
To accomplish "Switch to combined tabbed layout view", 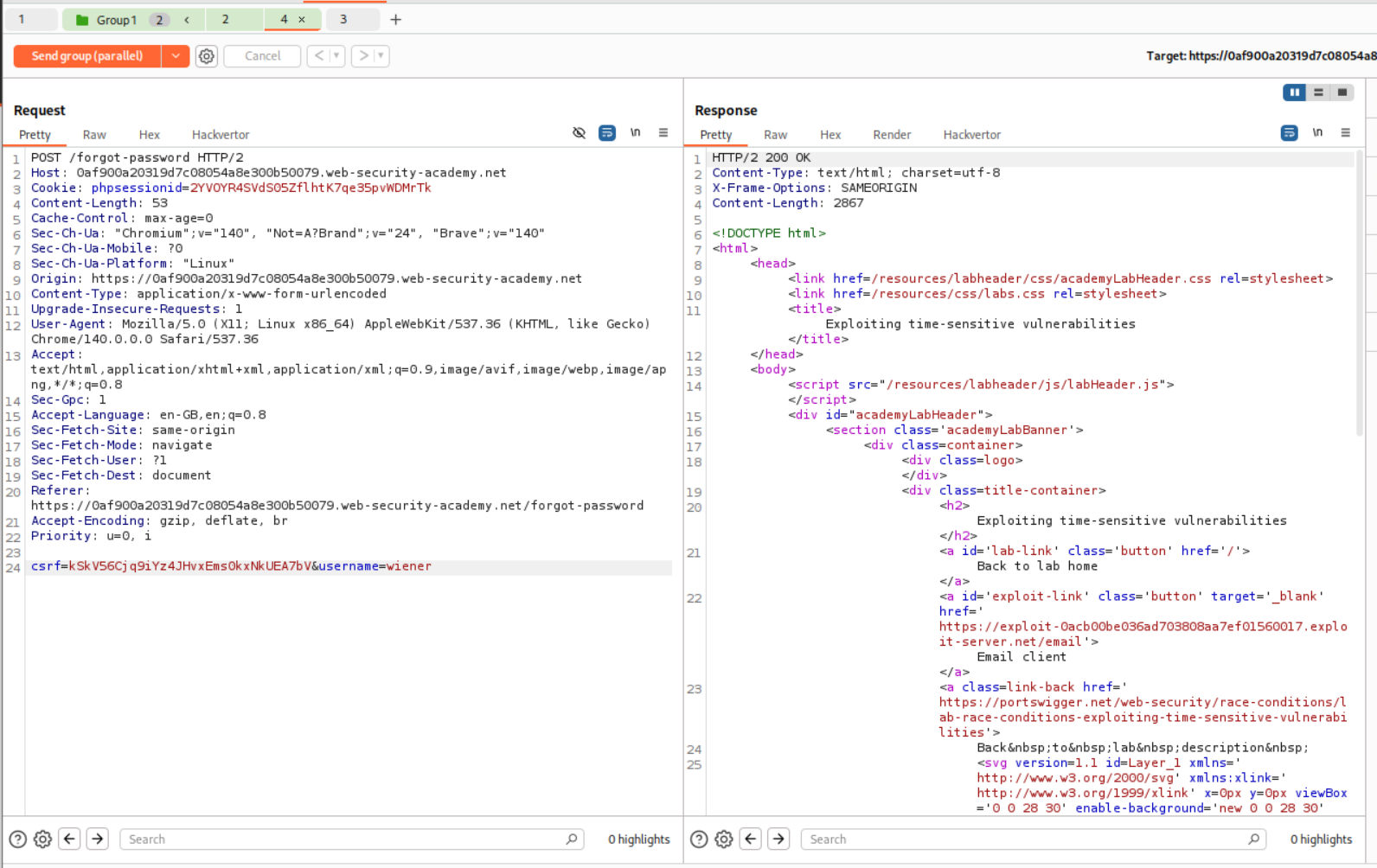I will coord(1342,93).
